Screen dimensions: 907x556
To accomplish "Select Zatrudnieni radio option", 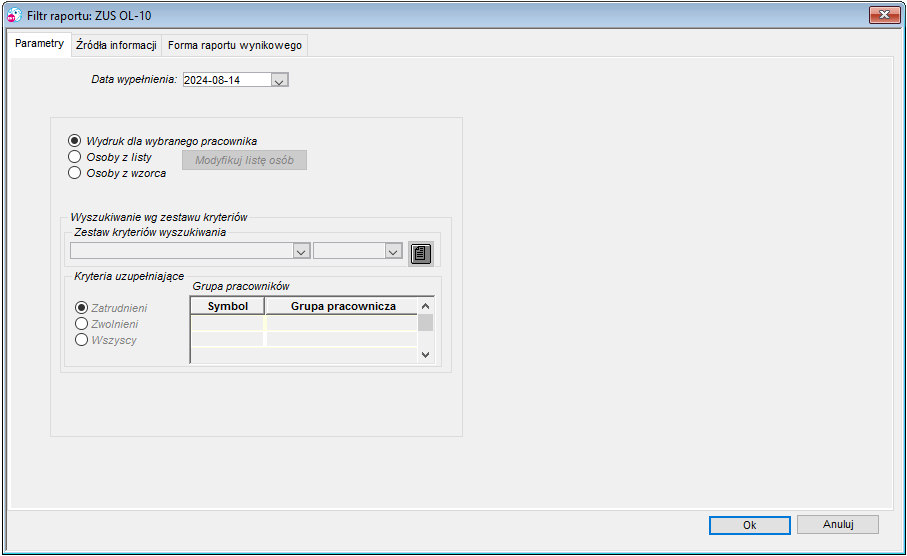I will click(82, 308).
